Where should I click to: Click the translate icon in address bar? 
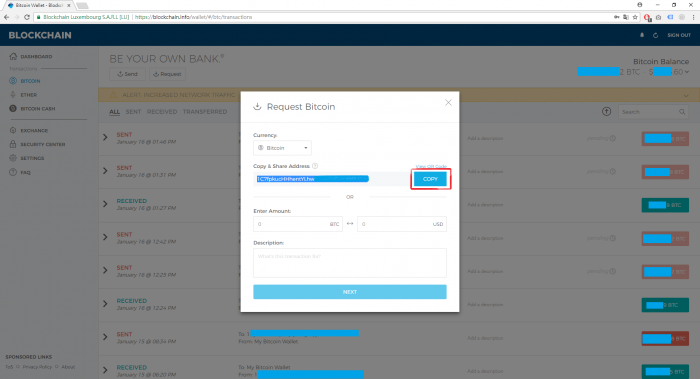[x=626, y=17]
